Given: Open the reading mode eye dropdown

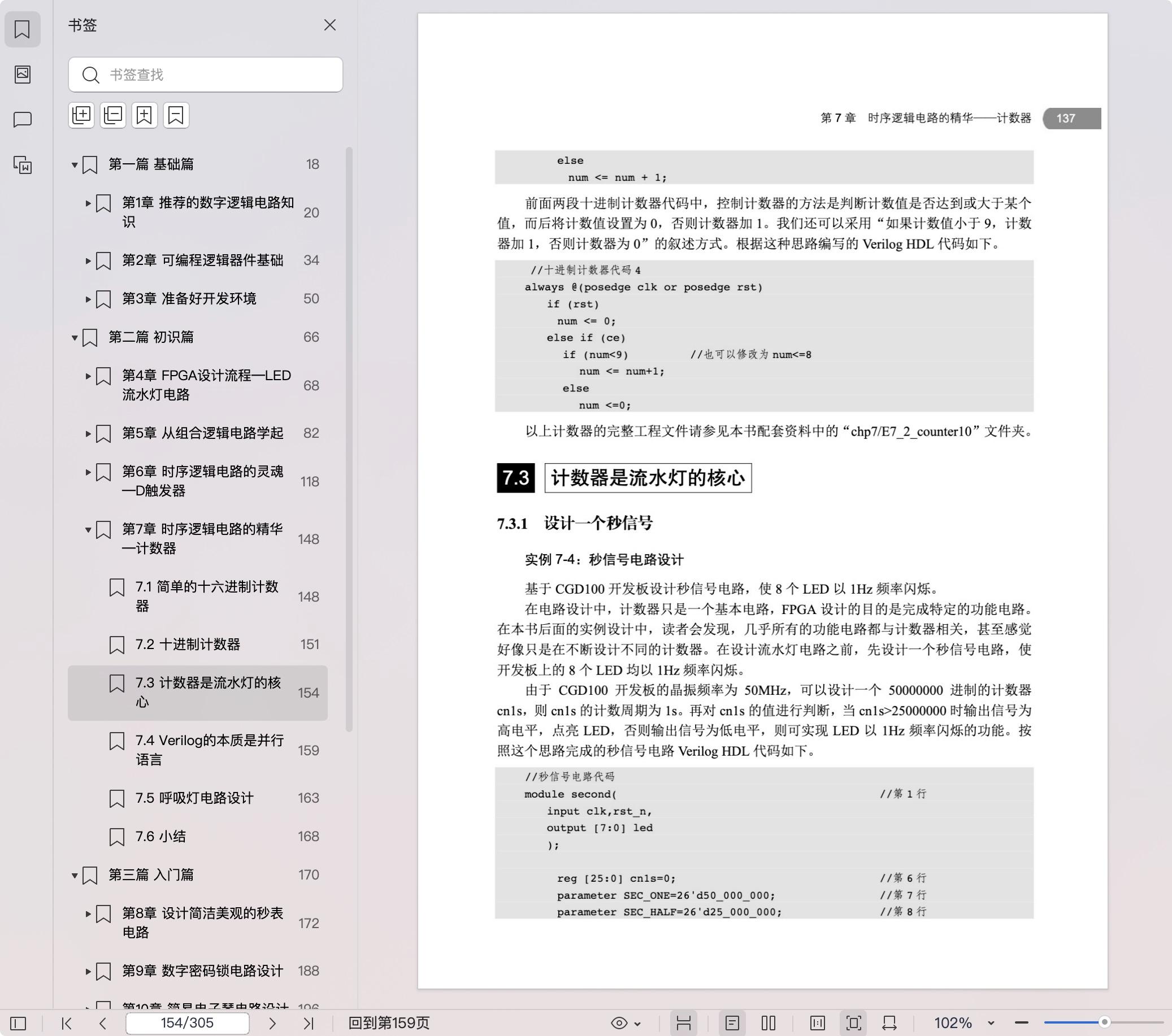Looking at the screenshot, I should pyautogui.click(x=627, y=1022).
